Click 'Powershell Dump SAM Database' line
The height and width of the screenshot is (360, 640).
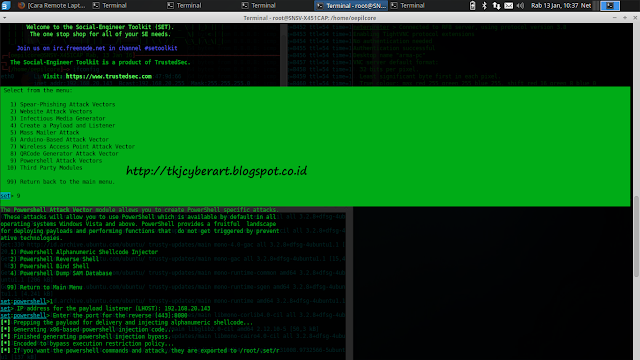pyautogui.click(x=61, y=273)
